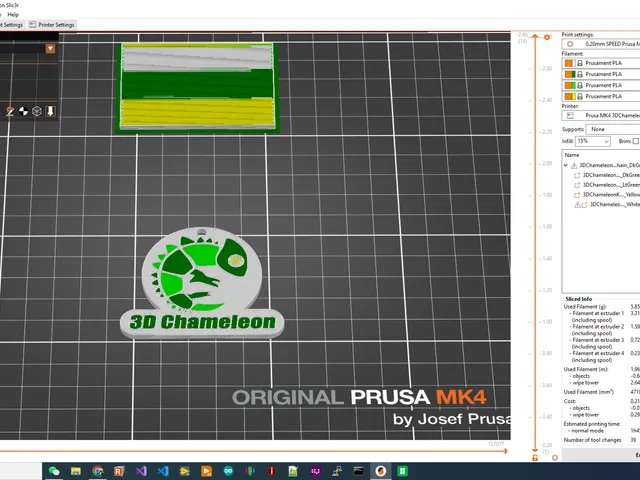This screenshot has height=480, width=640.
Task: Open the Help menu
Action: point(13,15)
